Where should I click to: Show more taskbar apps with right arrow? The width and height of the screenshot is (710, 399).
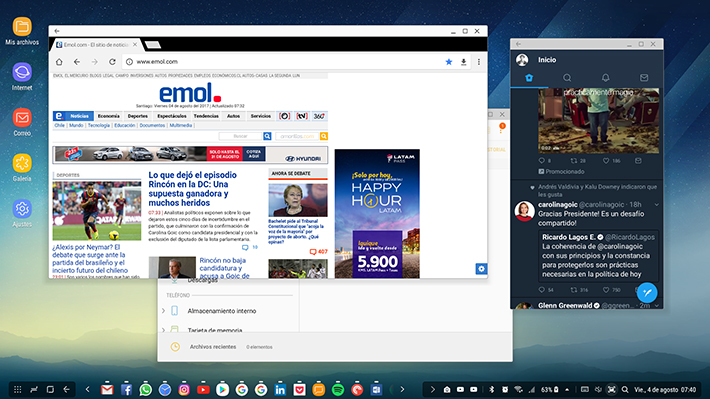tap(402, 389)
